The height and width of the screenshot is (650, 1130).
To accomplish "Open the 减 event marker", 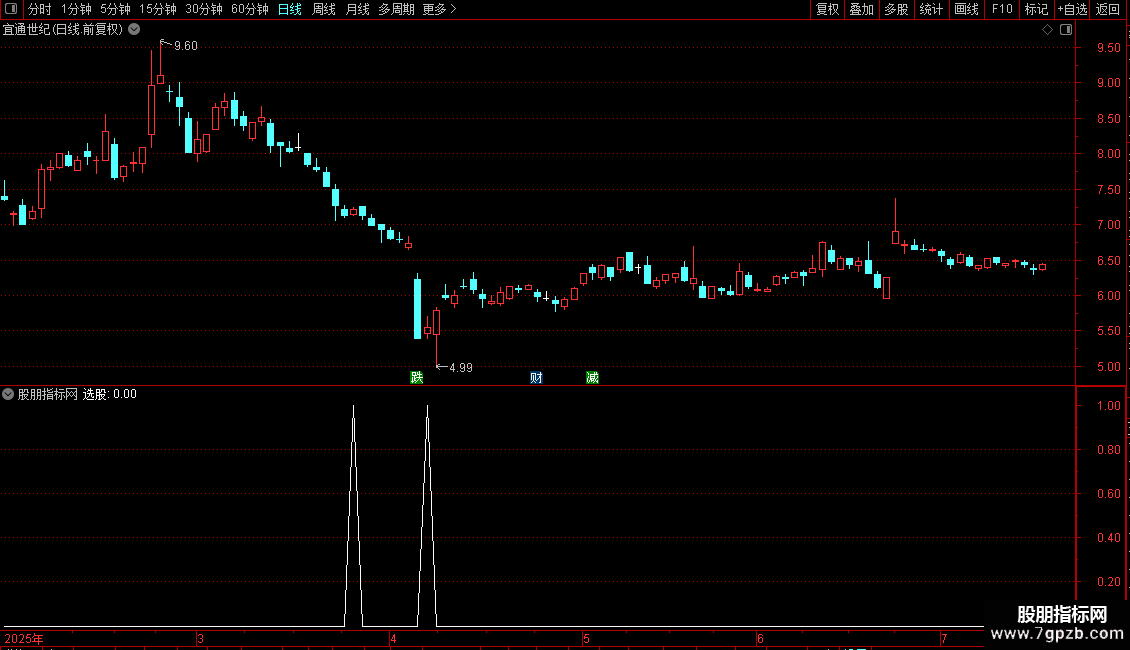I will (x=592, y=378).
